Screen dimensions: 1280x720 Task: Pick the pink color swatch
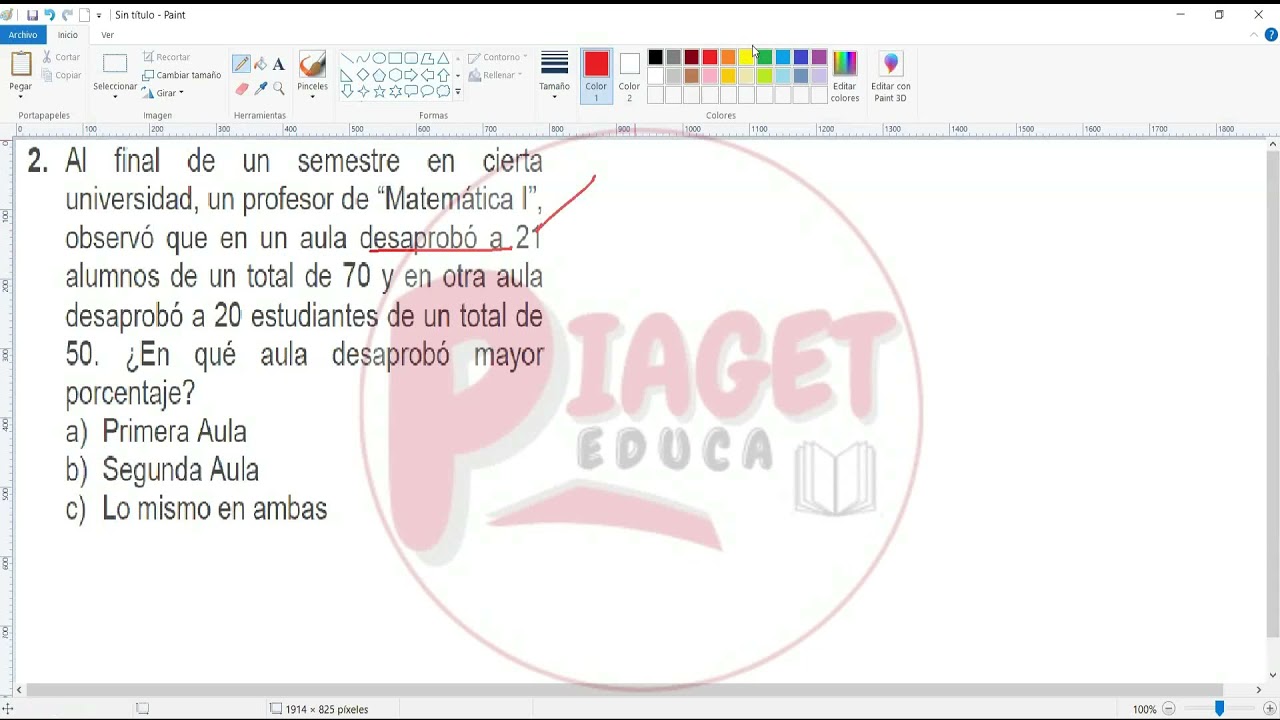710,76
